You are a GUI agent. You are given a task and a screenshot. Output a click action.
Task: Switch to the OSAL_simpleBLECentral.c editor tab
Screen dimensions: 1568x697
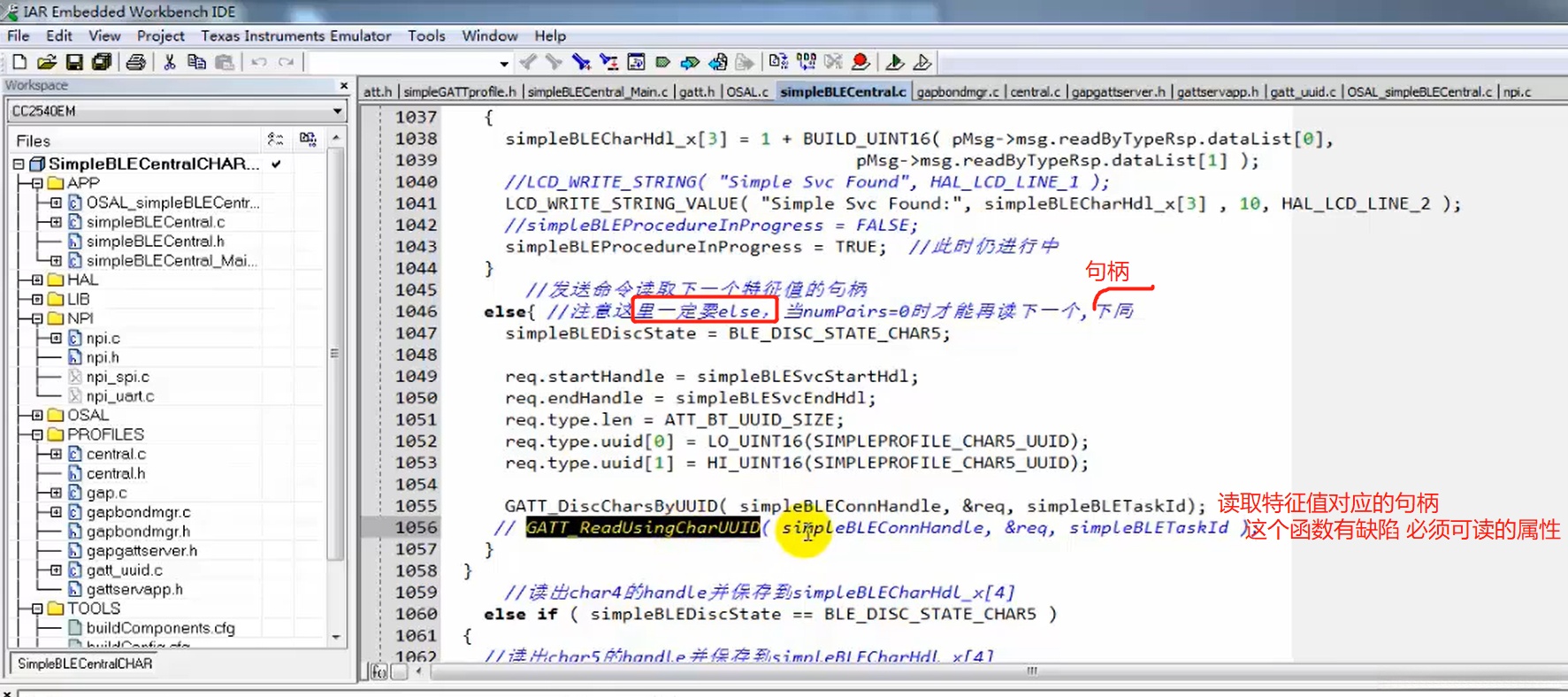(x=1419, y=92)
